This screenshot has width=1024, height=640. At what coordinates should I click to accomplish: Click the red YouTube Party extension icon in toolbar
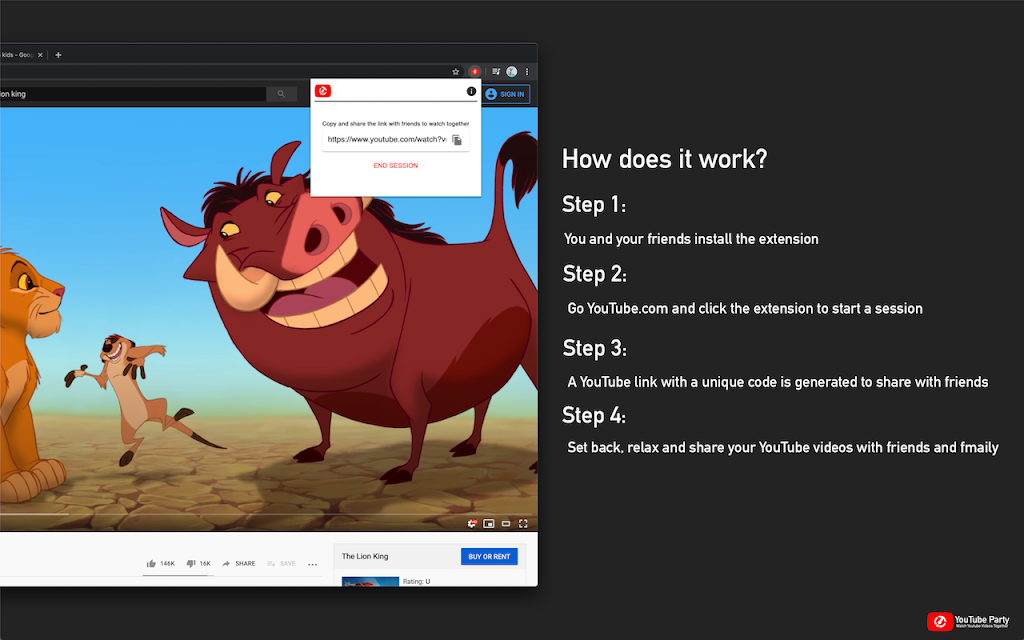pyautogui.click(x=475, y=72)
